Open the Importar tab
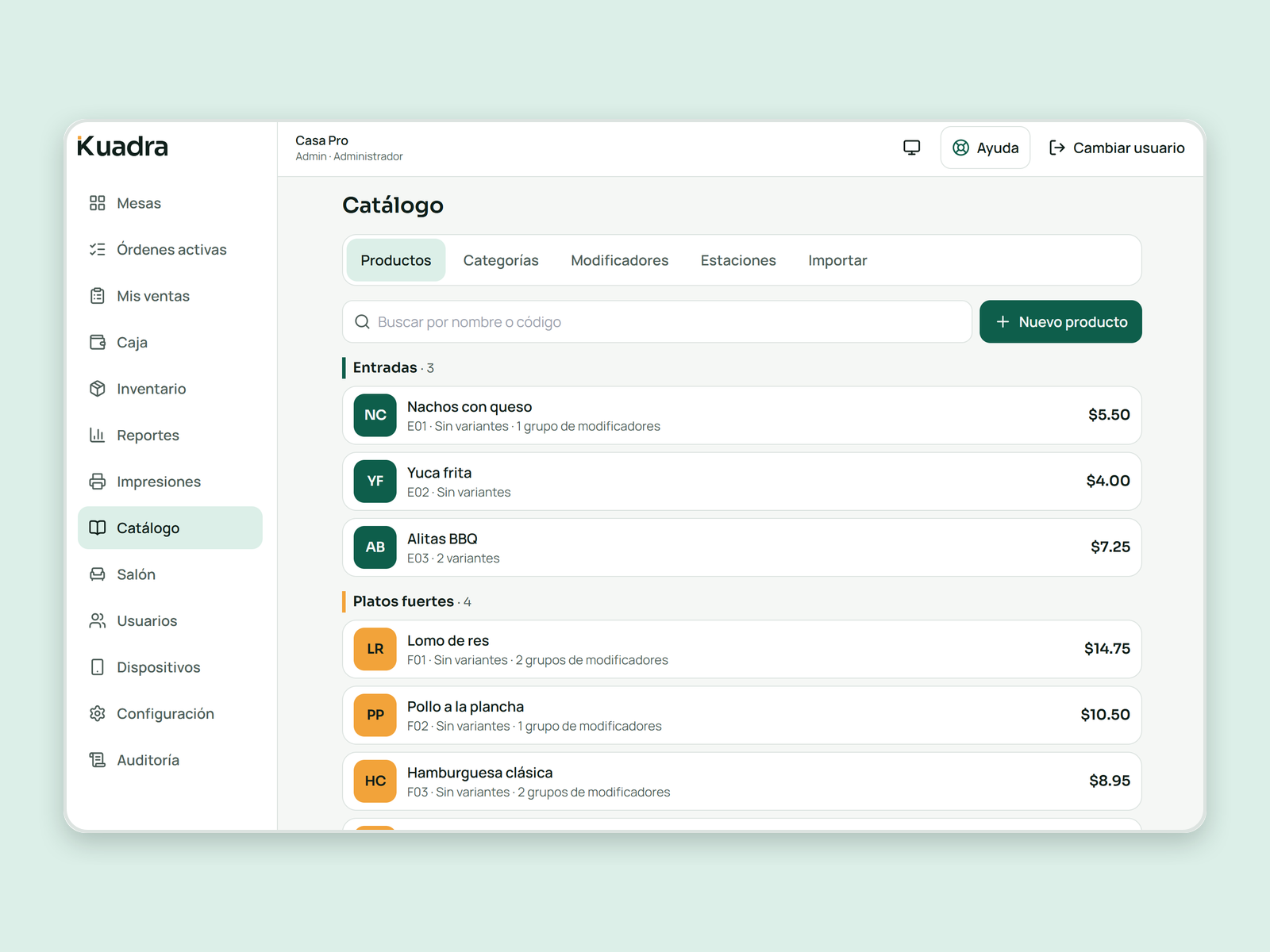 coord(837,260)
